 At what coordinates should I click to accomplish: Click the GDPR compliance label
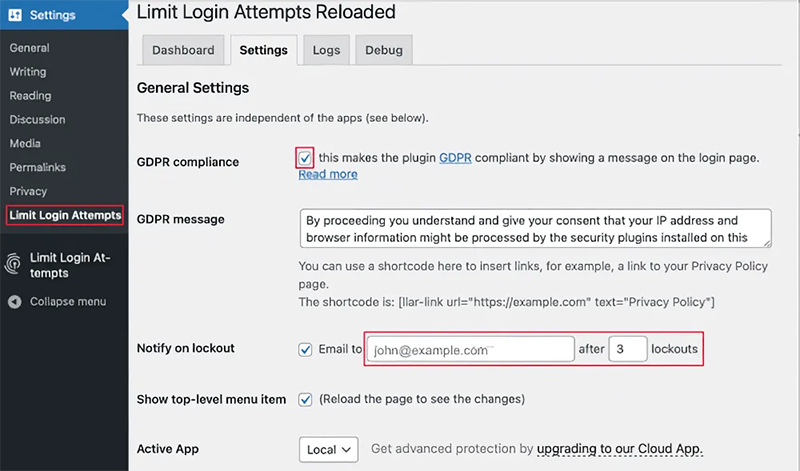click(x=188, y=162)
